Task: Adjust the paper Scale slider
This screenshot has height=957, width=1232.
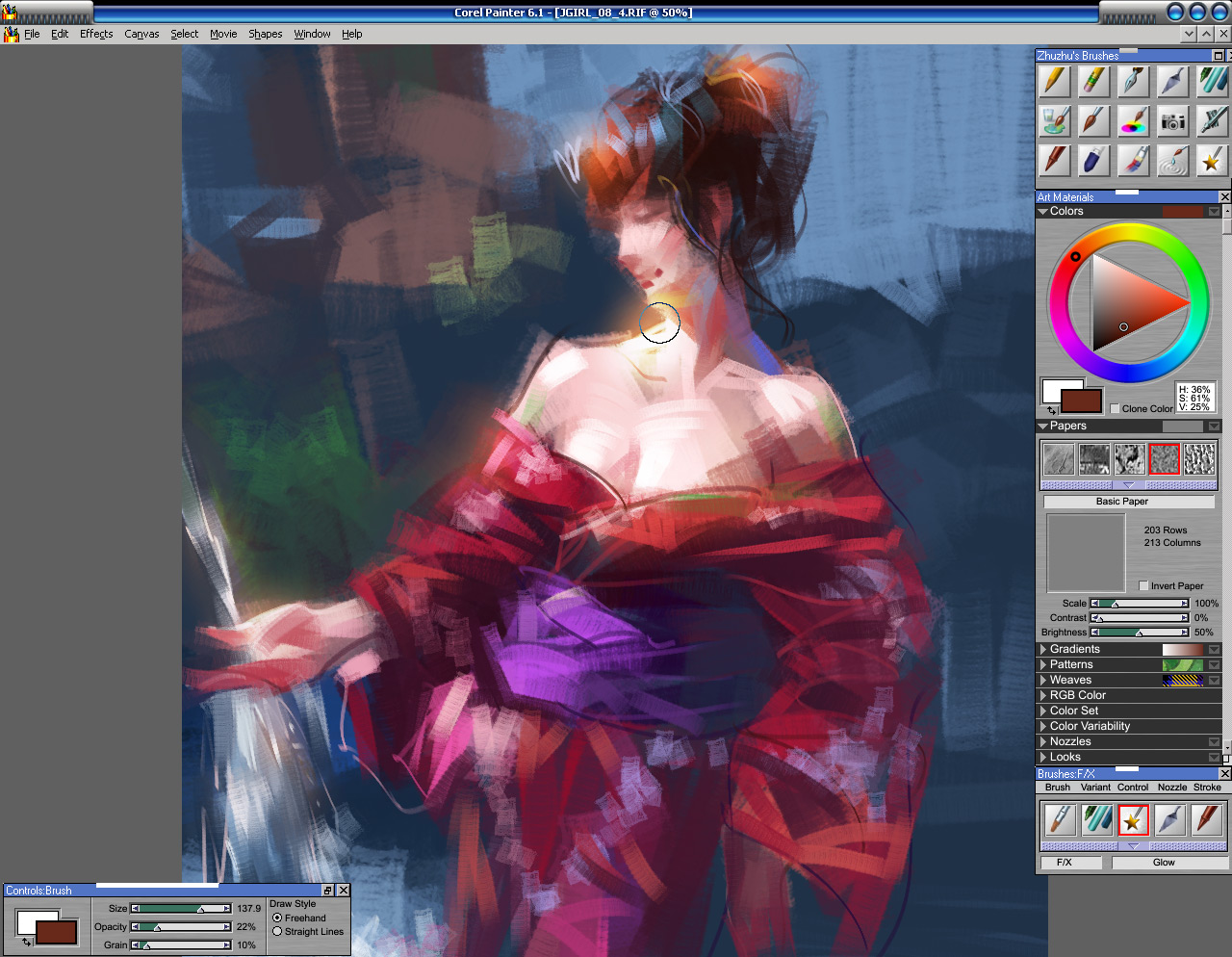Action: pos(1140,604)
